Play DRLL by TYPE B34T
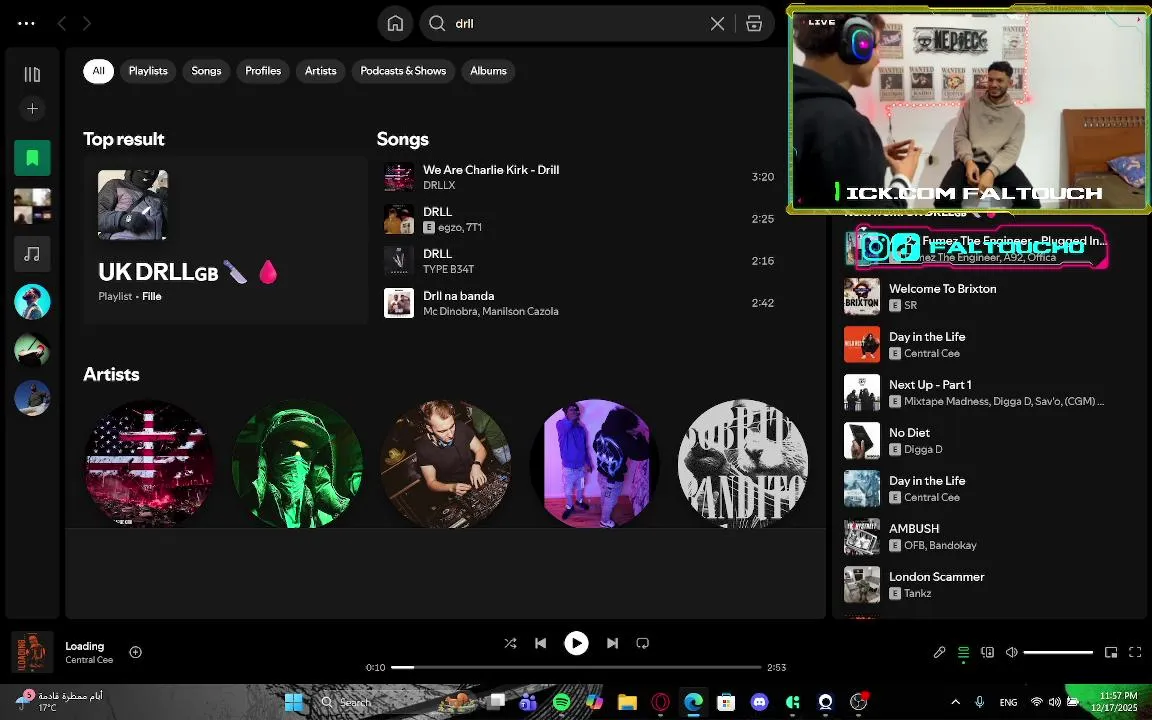 [579, 261]
